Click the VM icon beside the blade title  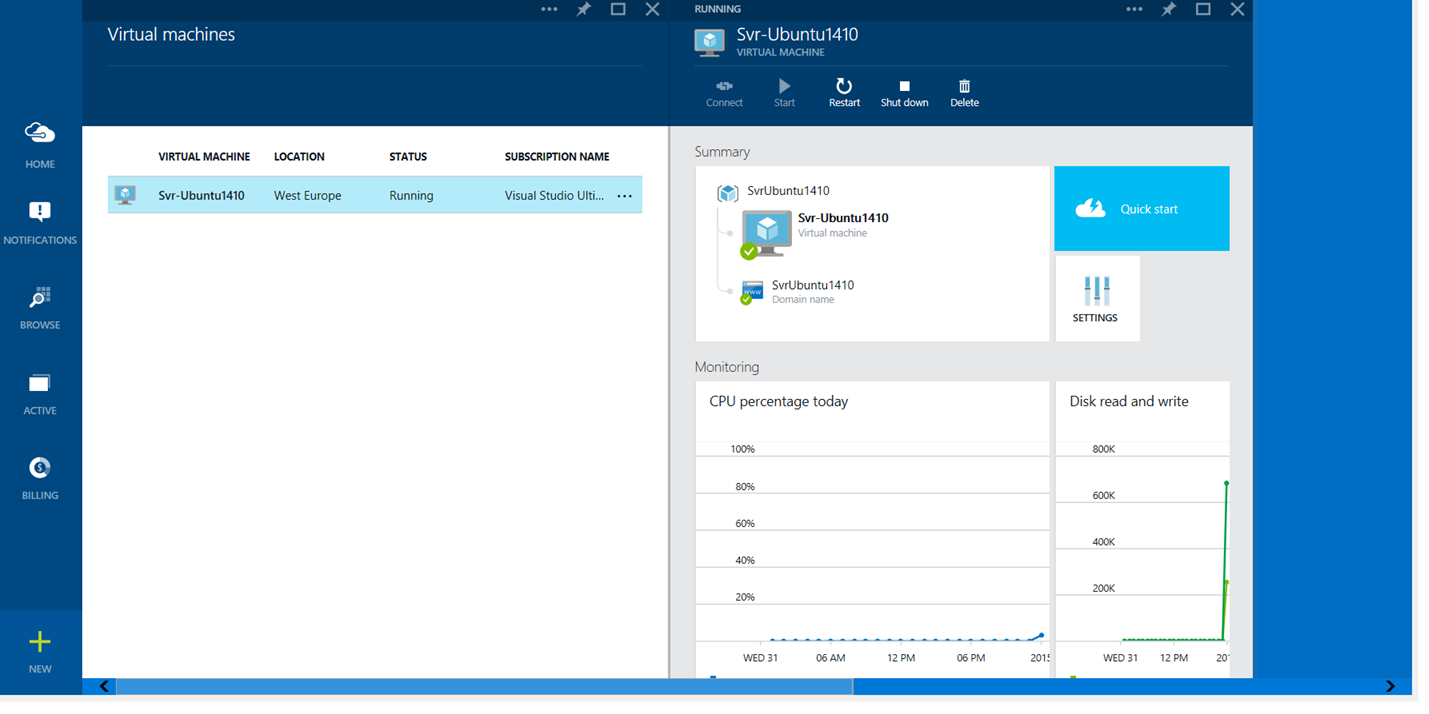[x=710, y=42]
